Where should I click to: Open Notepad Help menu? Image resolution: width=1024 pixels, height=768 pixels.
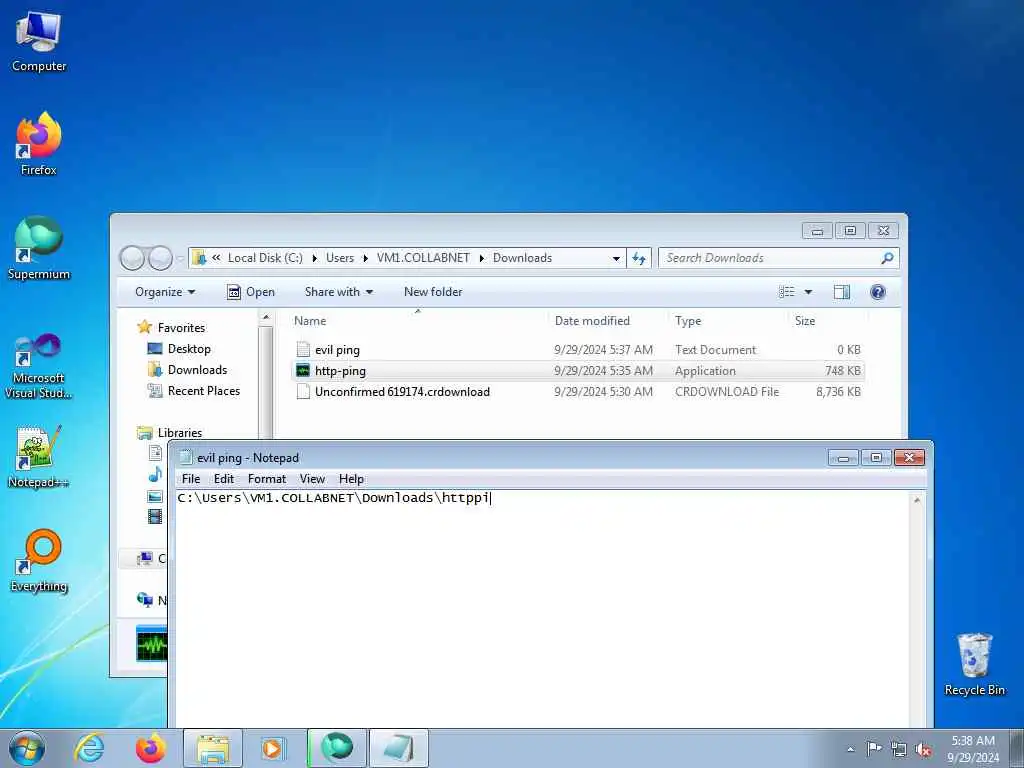351,479
